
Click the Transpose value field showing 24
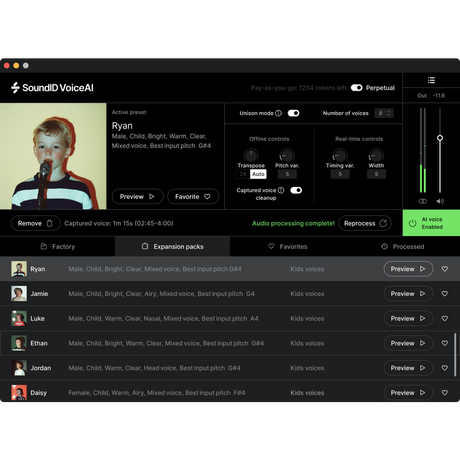[x=243, y=174]
